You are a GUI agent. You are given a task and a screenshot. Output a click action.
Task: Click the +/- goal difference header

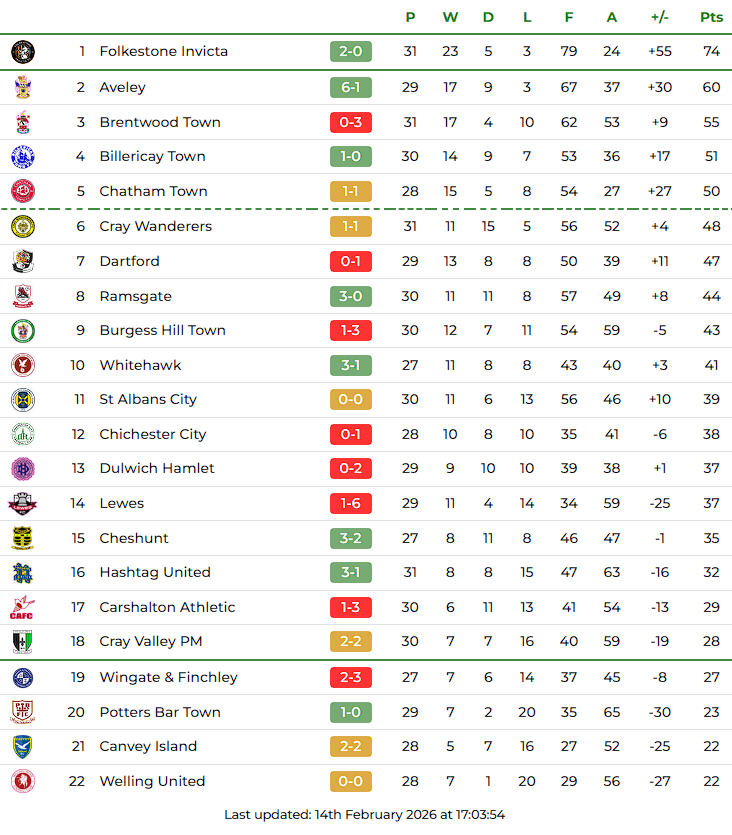coord(659,17)
